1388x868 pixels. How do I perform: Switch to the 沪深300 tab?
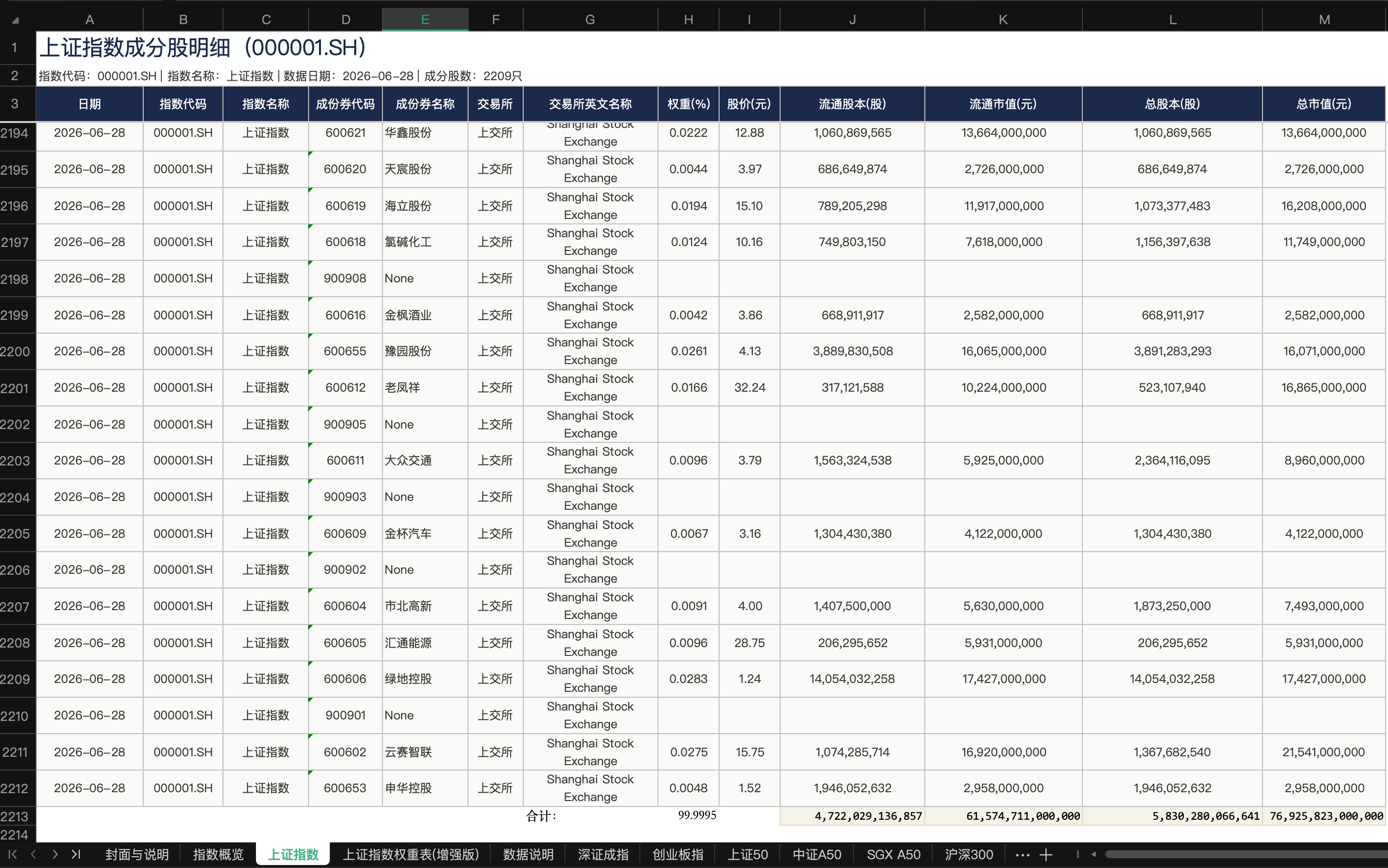coord(969,854)
